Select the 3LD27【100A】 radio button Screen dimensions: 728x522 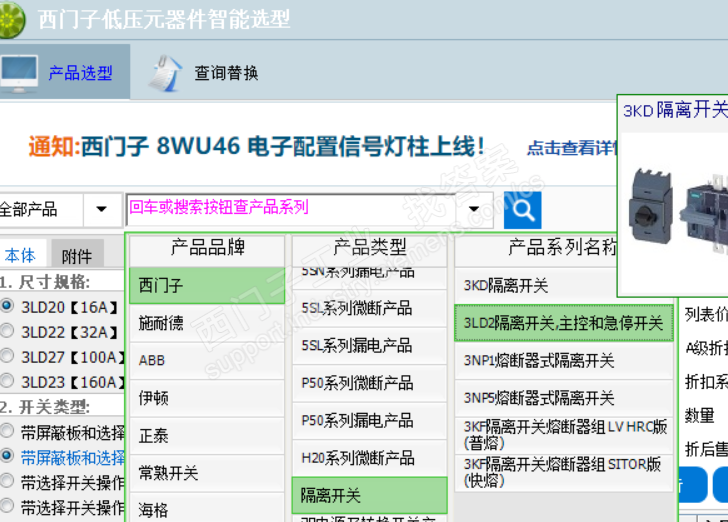click(x=7, y=356)
